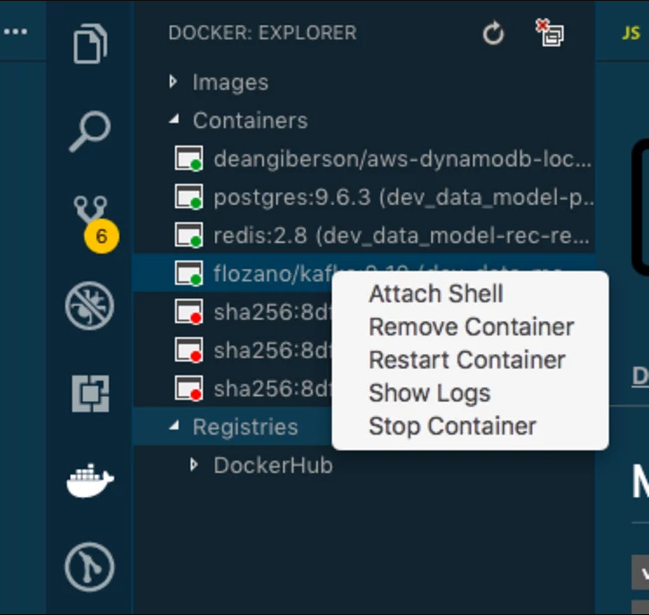Choose Restart Container from the context menu
The width and height of the screenshot is (649, 615).
(467, 360)
